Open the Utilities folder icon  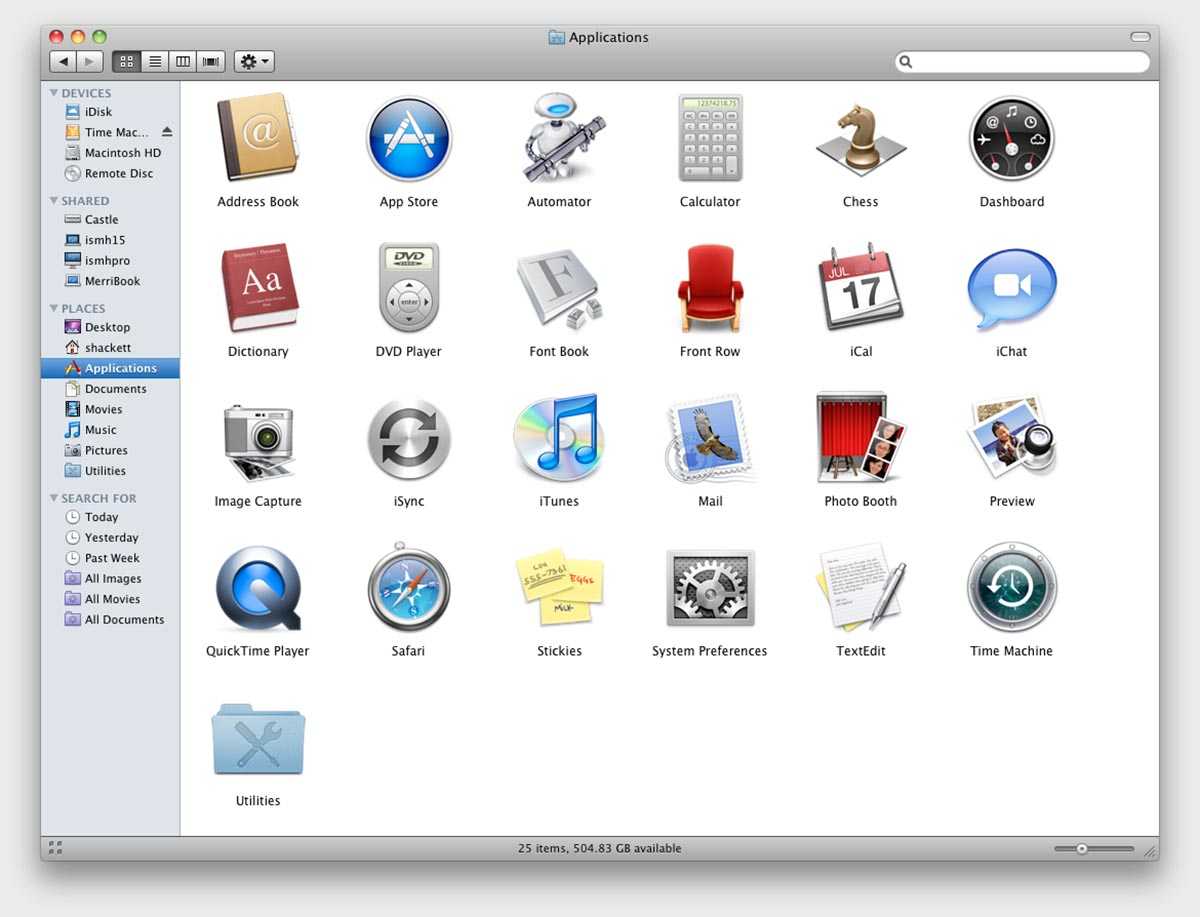(x=258, y=740)
